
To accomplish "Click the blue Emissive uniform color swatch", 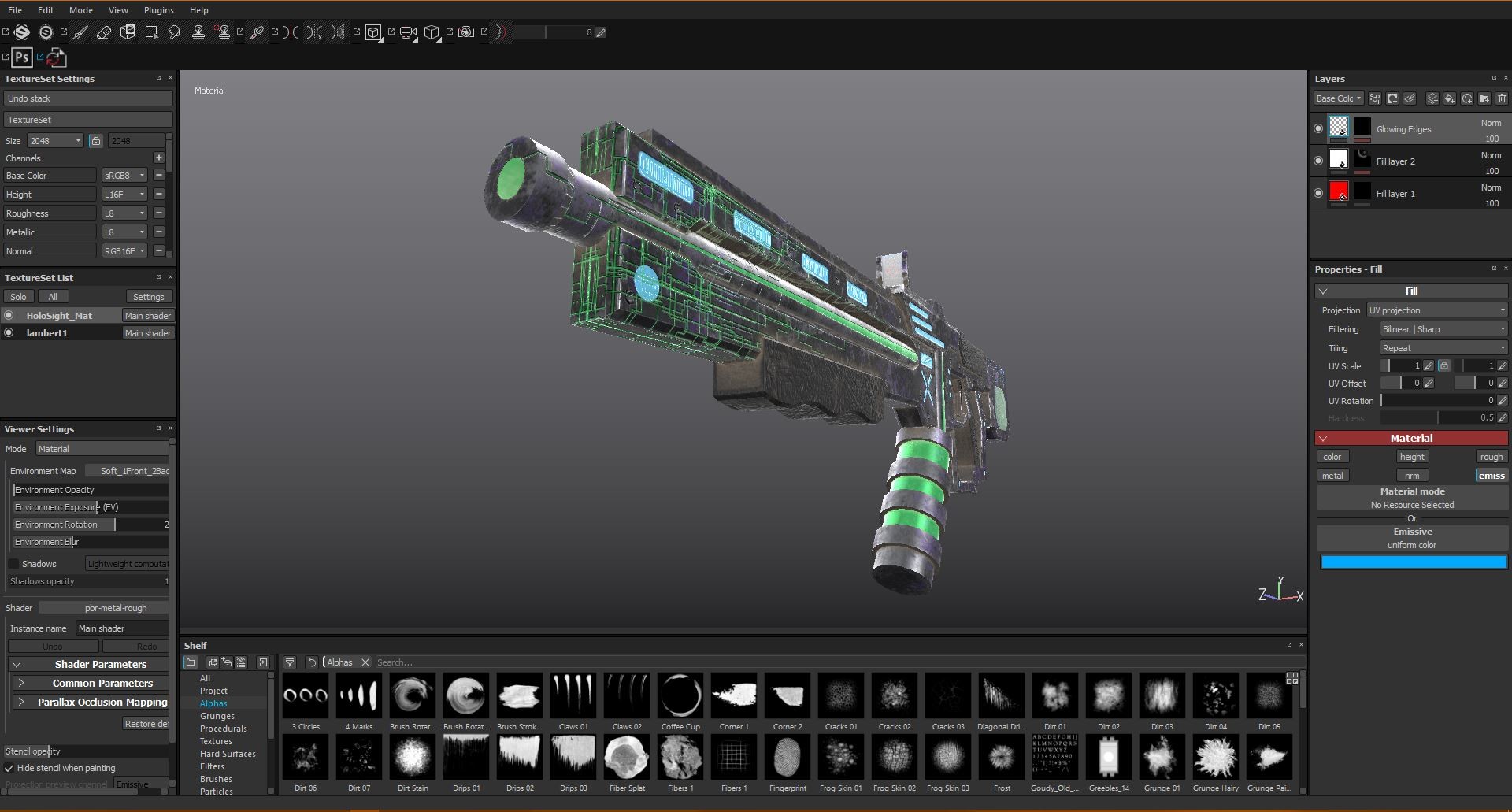I will [1412, 562].
